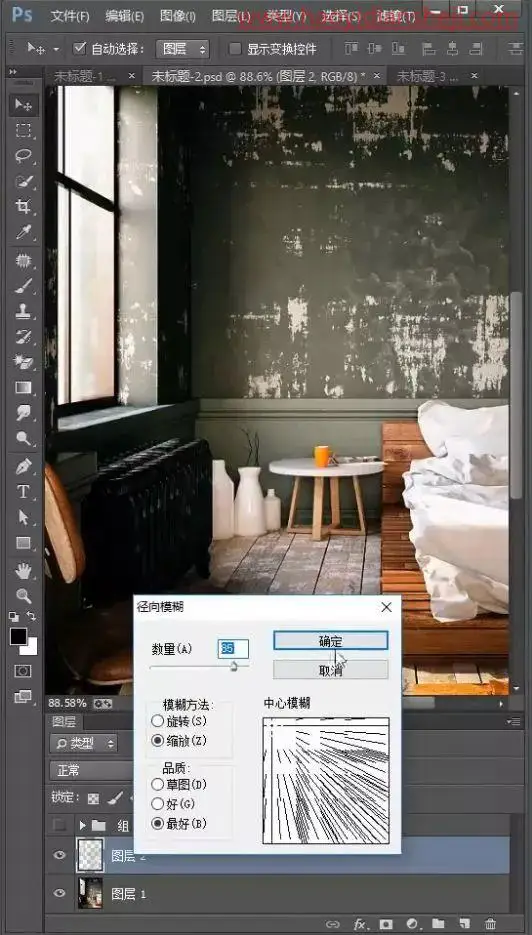Select the Rectangle shape tool
This screenshot has height=935, width=532.
(23, 542)
